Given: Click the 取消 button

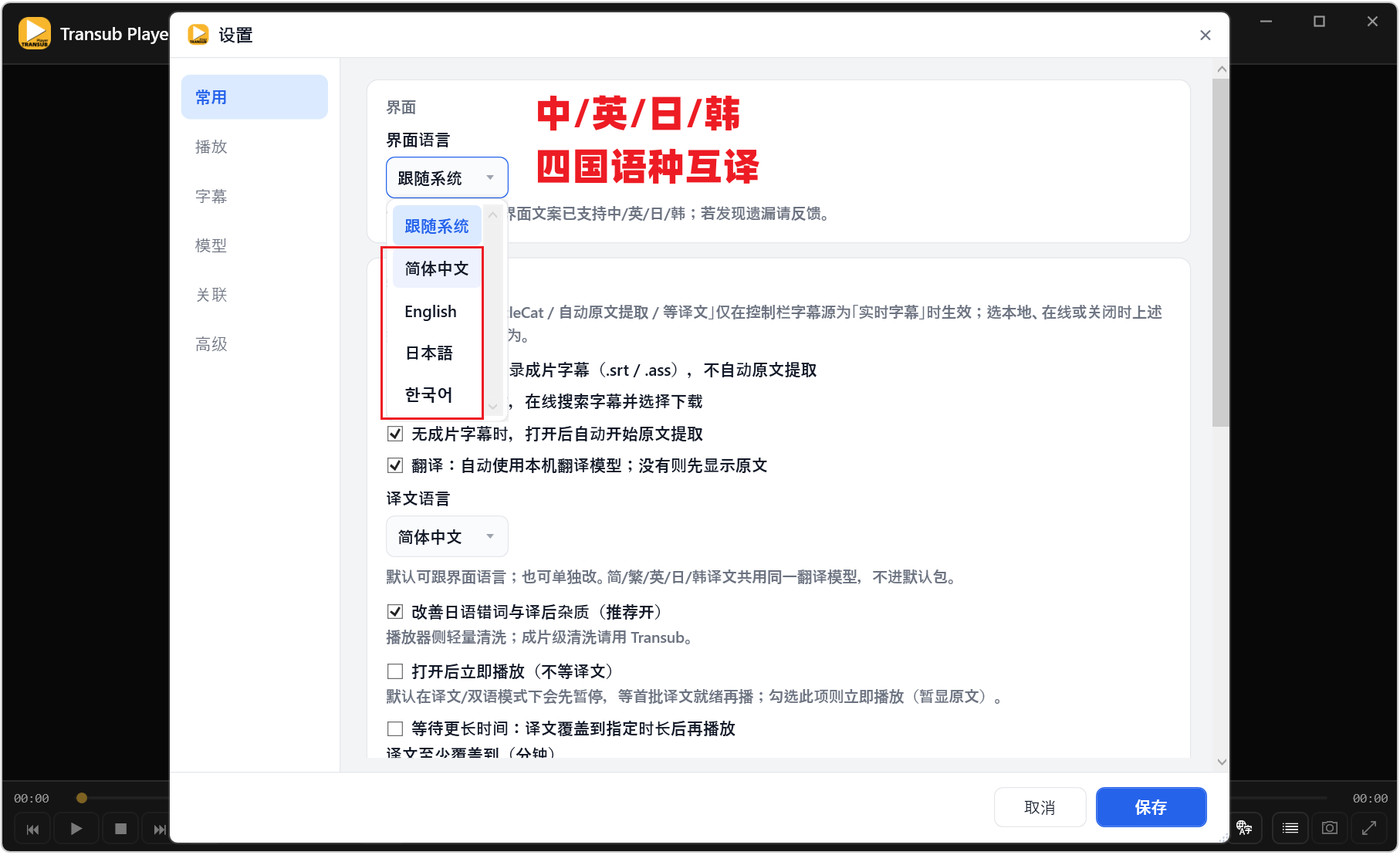Looking at the screenshot, I should point(1040,807).
